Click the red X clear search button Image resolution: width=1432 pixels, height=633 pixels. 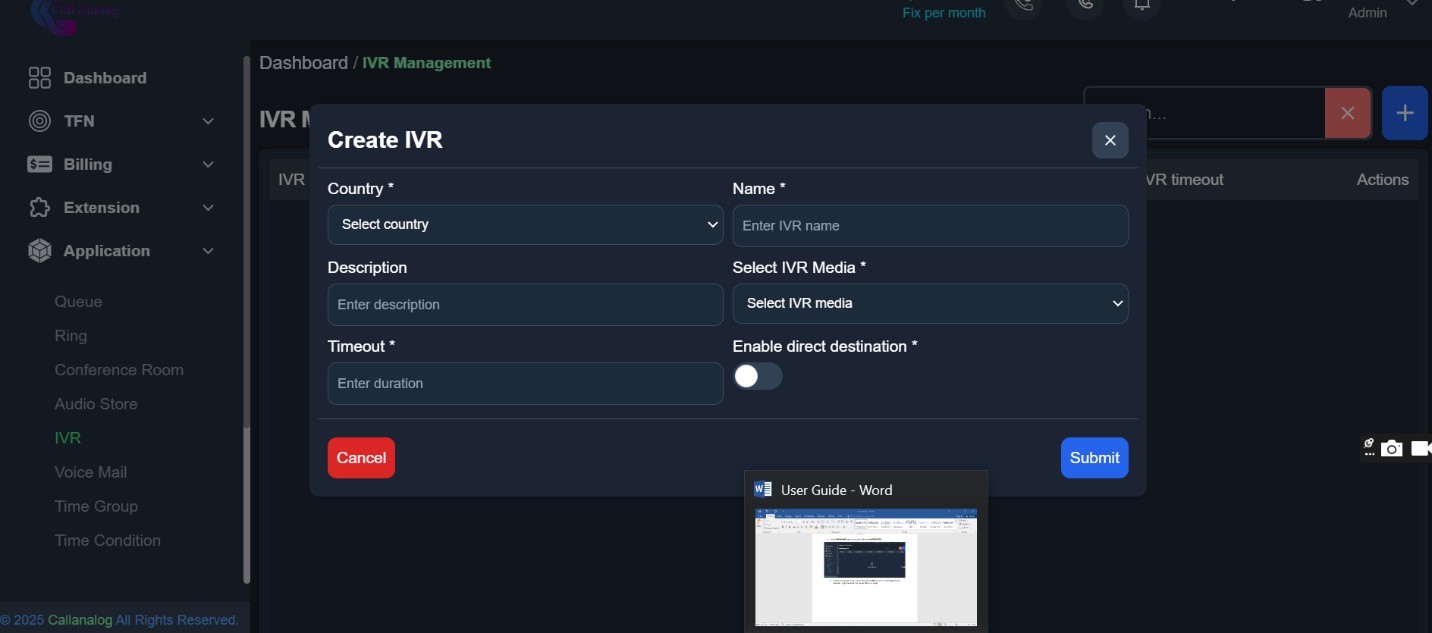(x=1347, y=113)
